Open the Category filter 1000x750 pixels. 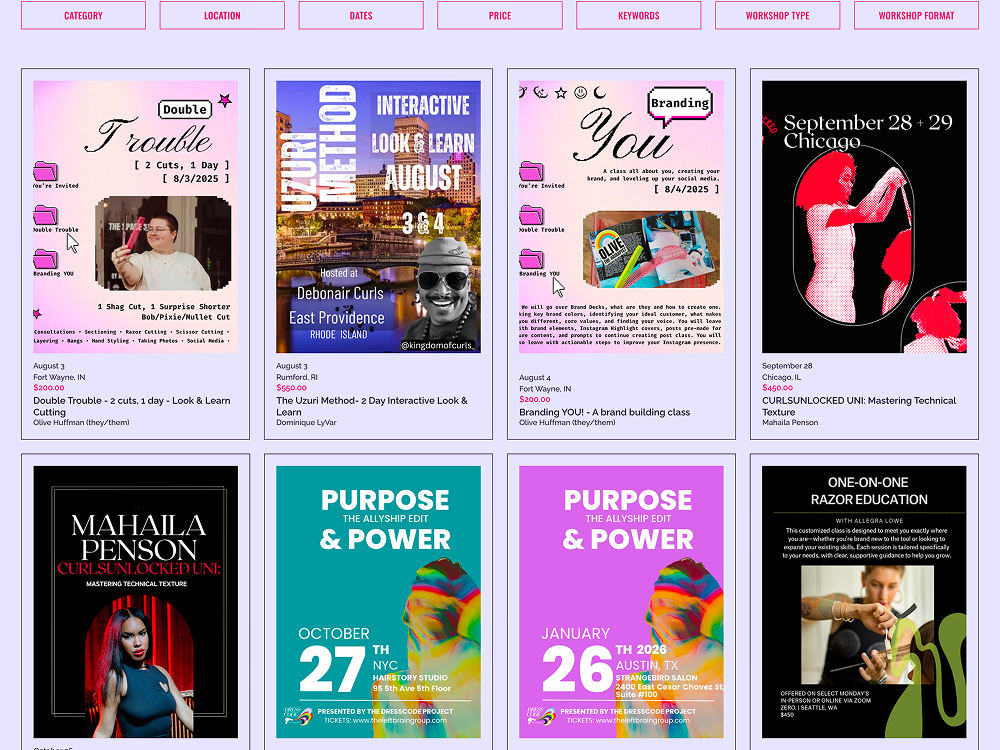(x=83, y=15)
